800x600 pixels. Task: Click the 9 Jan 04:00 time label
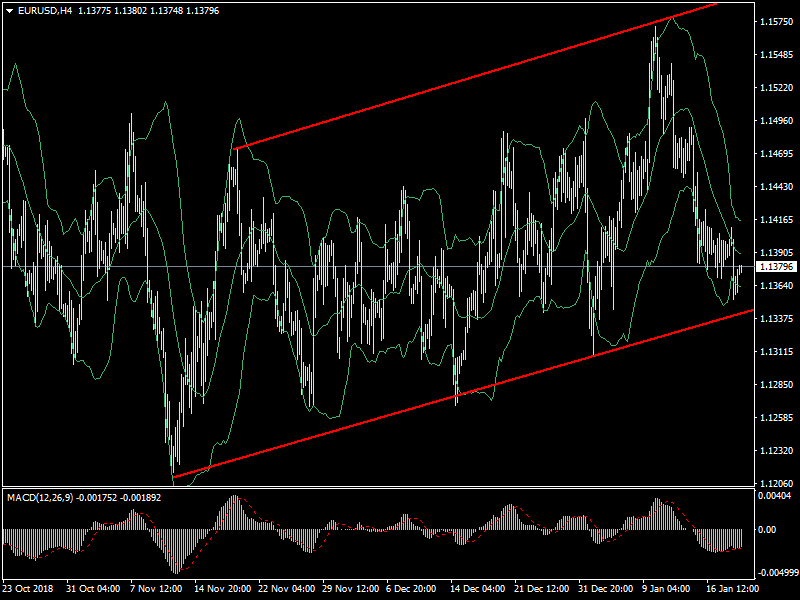[666, 589]
